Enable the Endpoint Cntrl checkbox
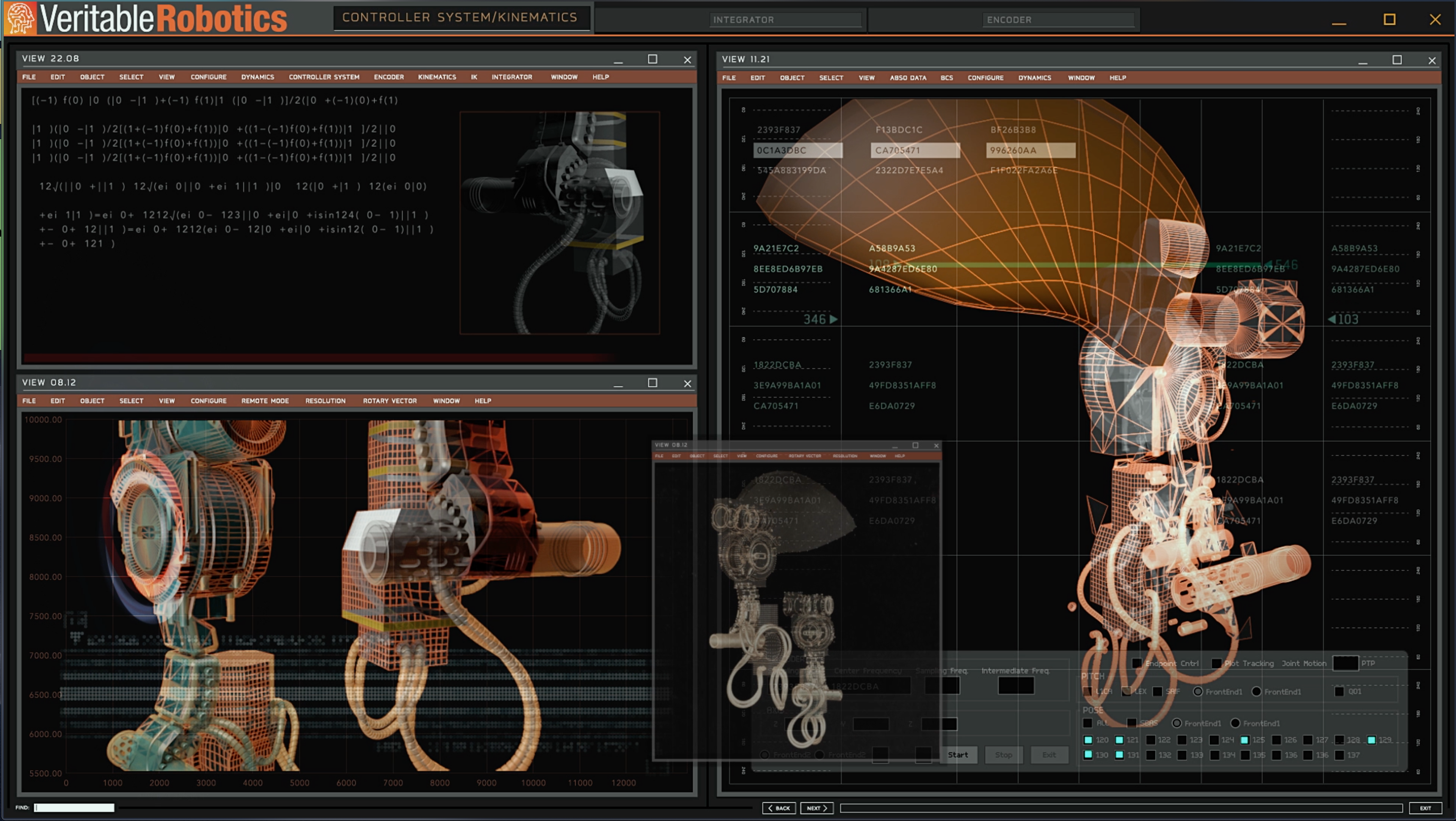Image resolution: width=1456 pixels, height=821 pixels. [x=1137, y=663]
